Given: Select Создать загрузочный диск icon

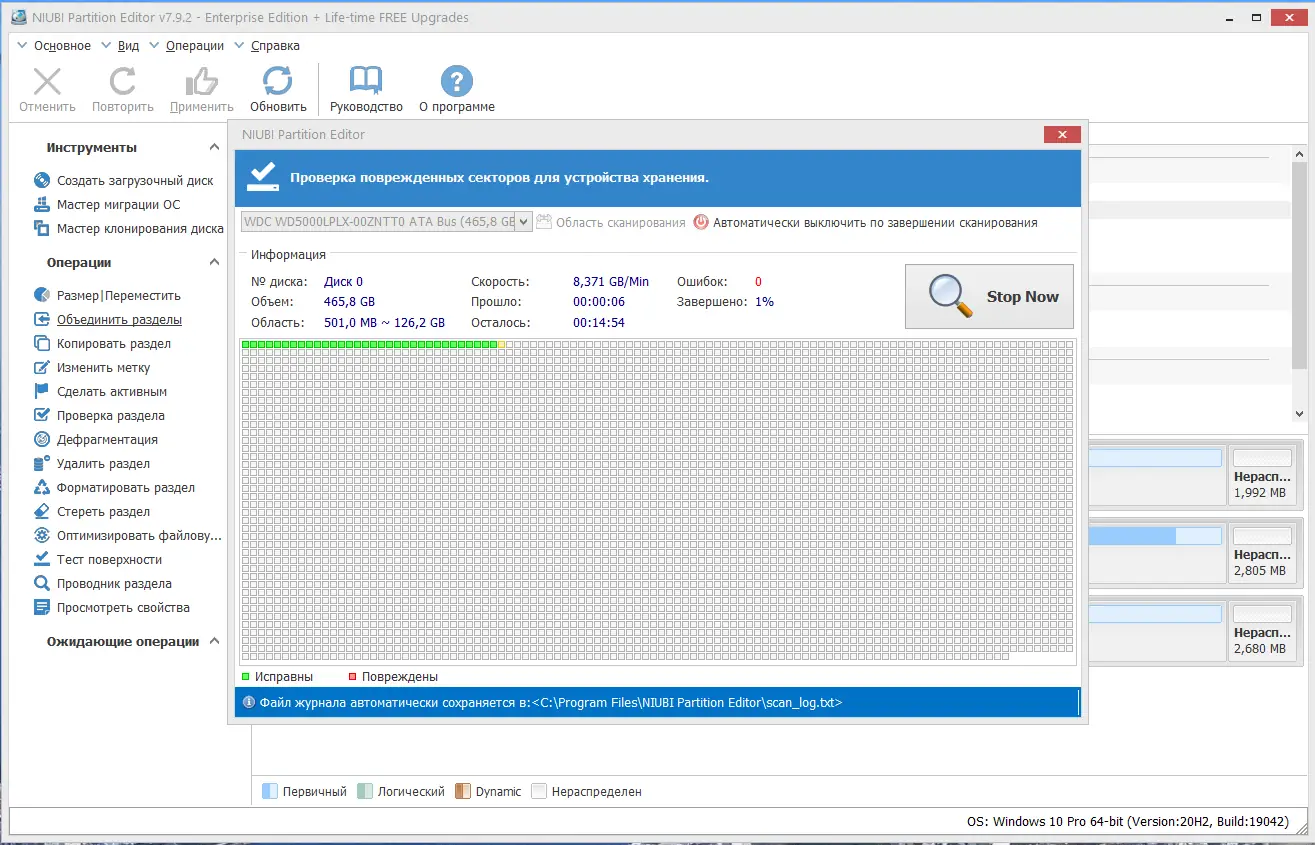Looking at the screenshot, I should (x=42, y=181).
